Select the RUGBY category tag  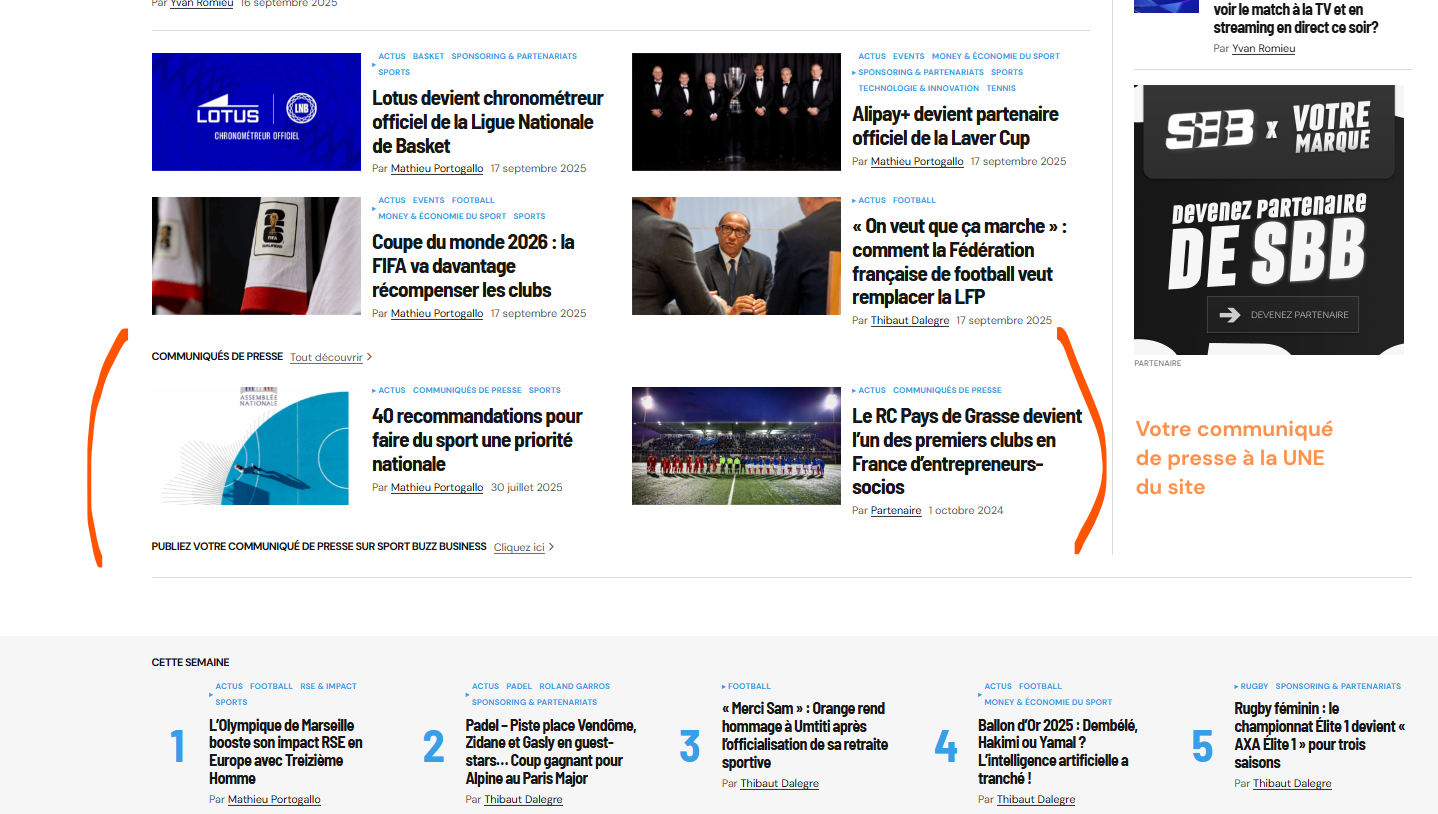tap(1253, 687)
